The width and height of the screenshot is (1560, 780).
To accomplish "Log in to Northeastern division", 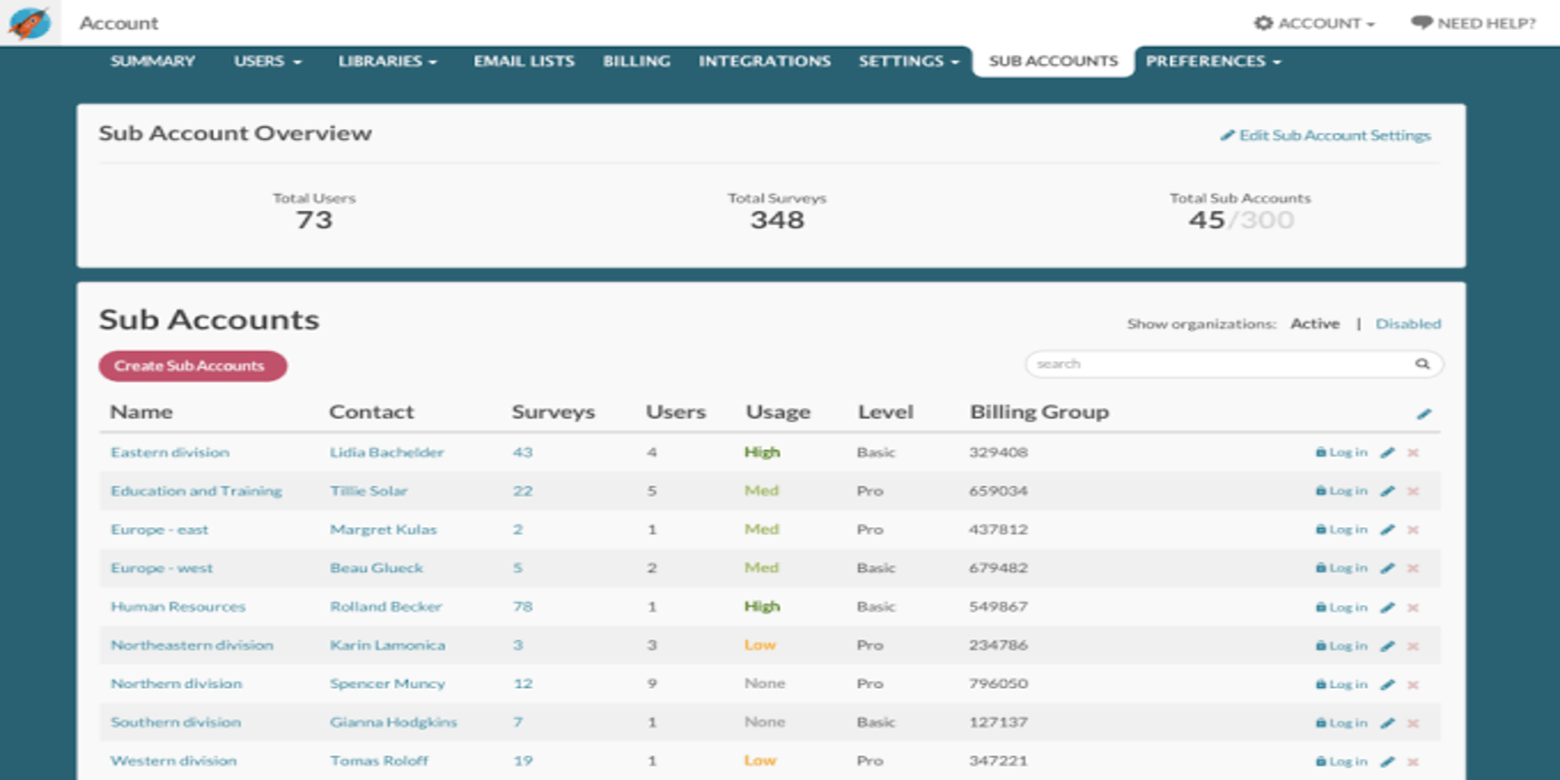I will click(x=1341, y=646).
